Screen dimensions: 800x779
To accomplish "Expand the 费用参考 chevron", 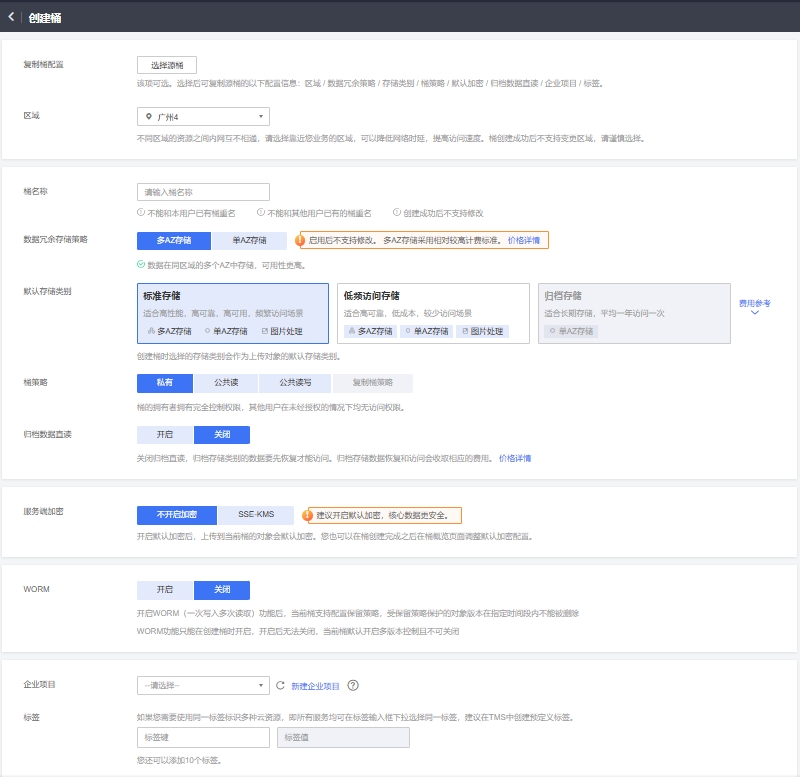I will [x=754, y=312].
